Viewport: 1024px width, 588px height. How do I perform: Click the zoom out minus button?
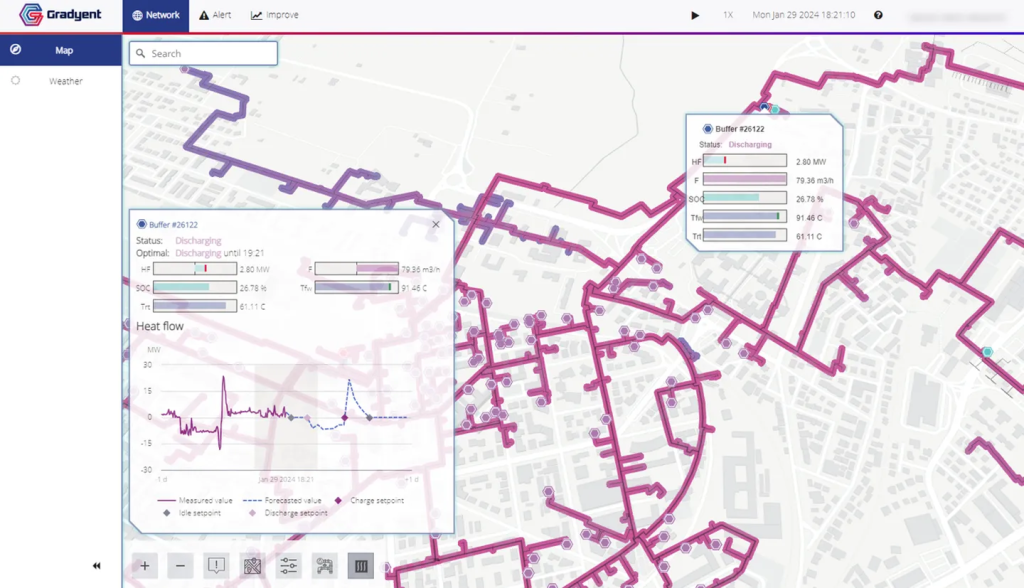(x=180, y=566)
